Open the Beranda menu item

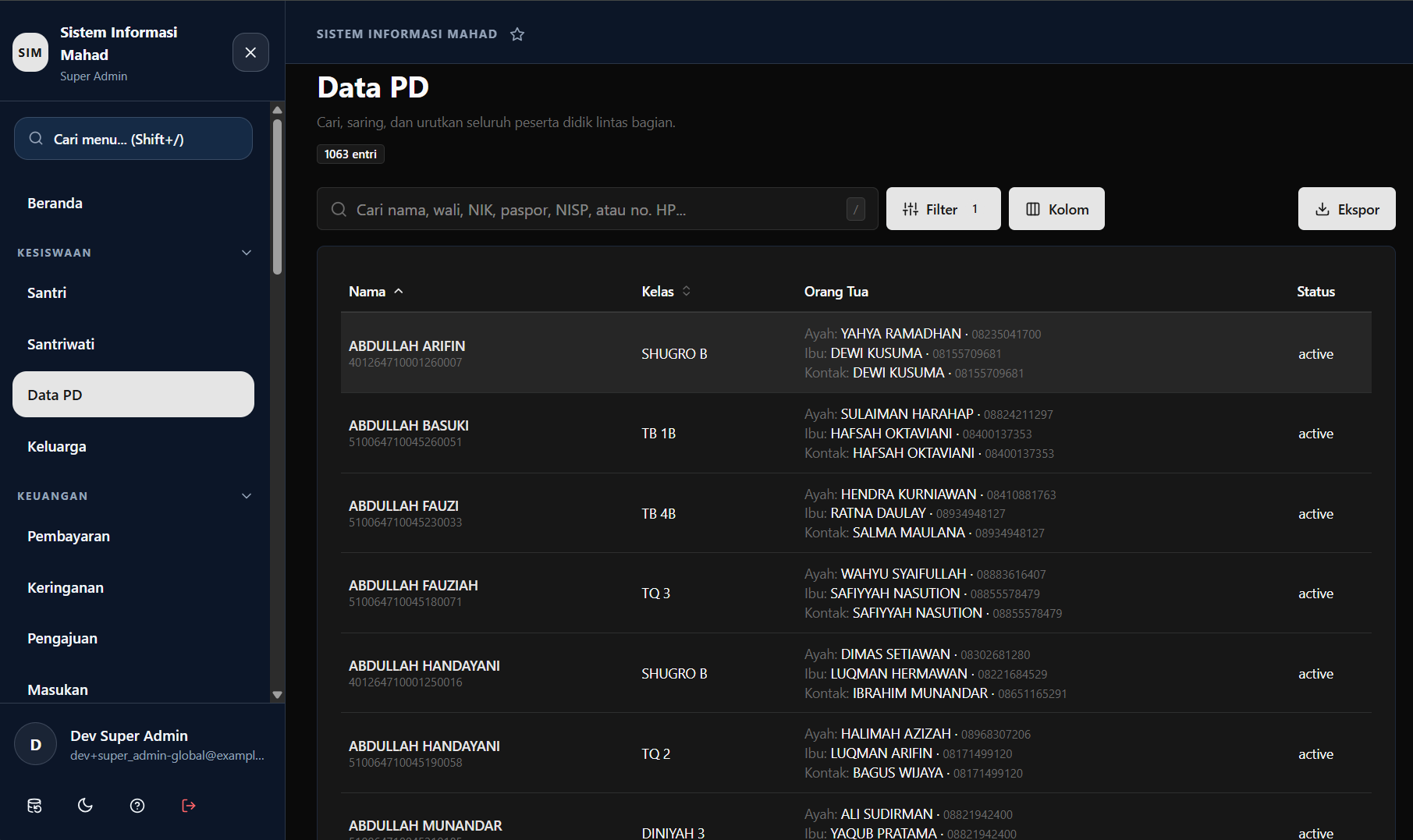(x=133, y=204)
